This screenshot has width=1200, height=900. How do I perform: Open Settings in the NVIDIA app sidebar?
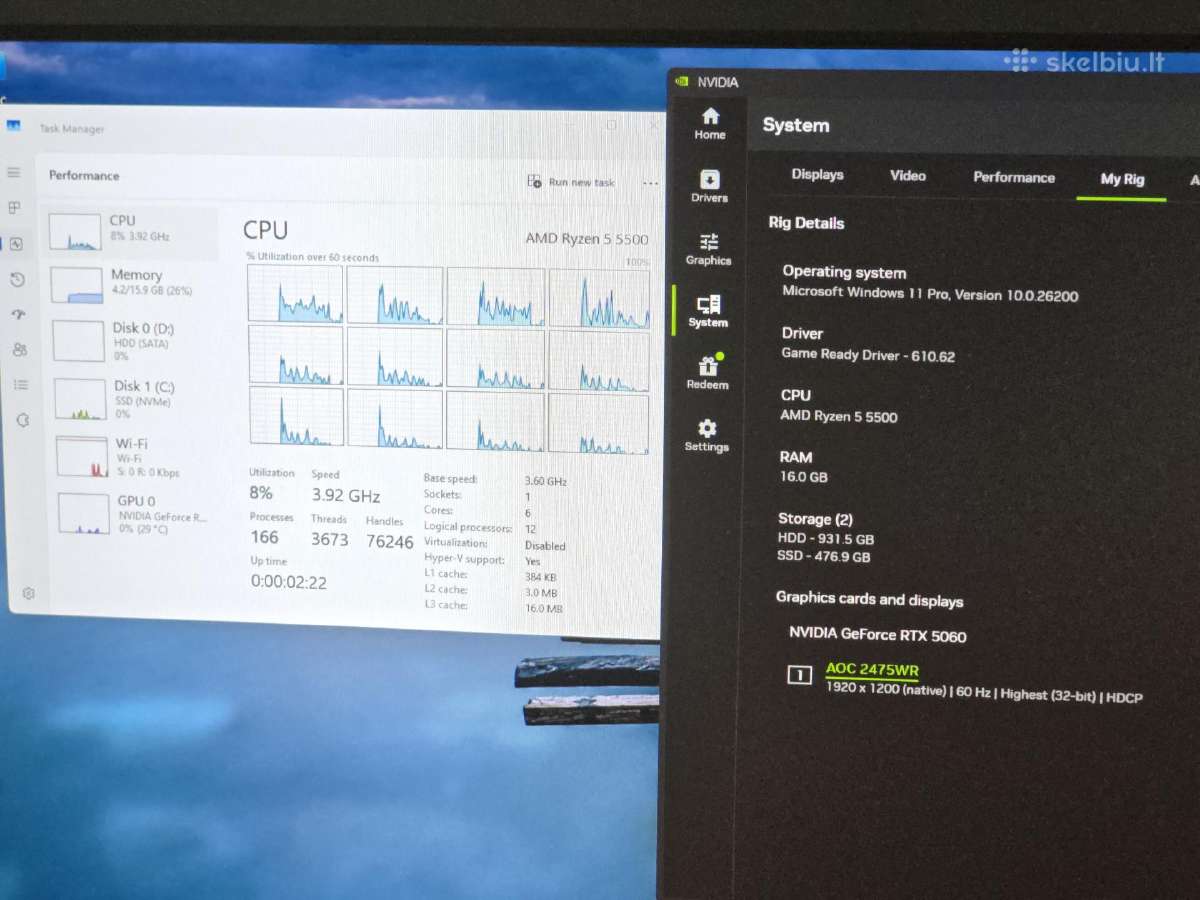coord(707,435)
